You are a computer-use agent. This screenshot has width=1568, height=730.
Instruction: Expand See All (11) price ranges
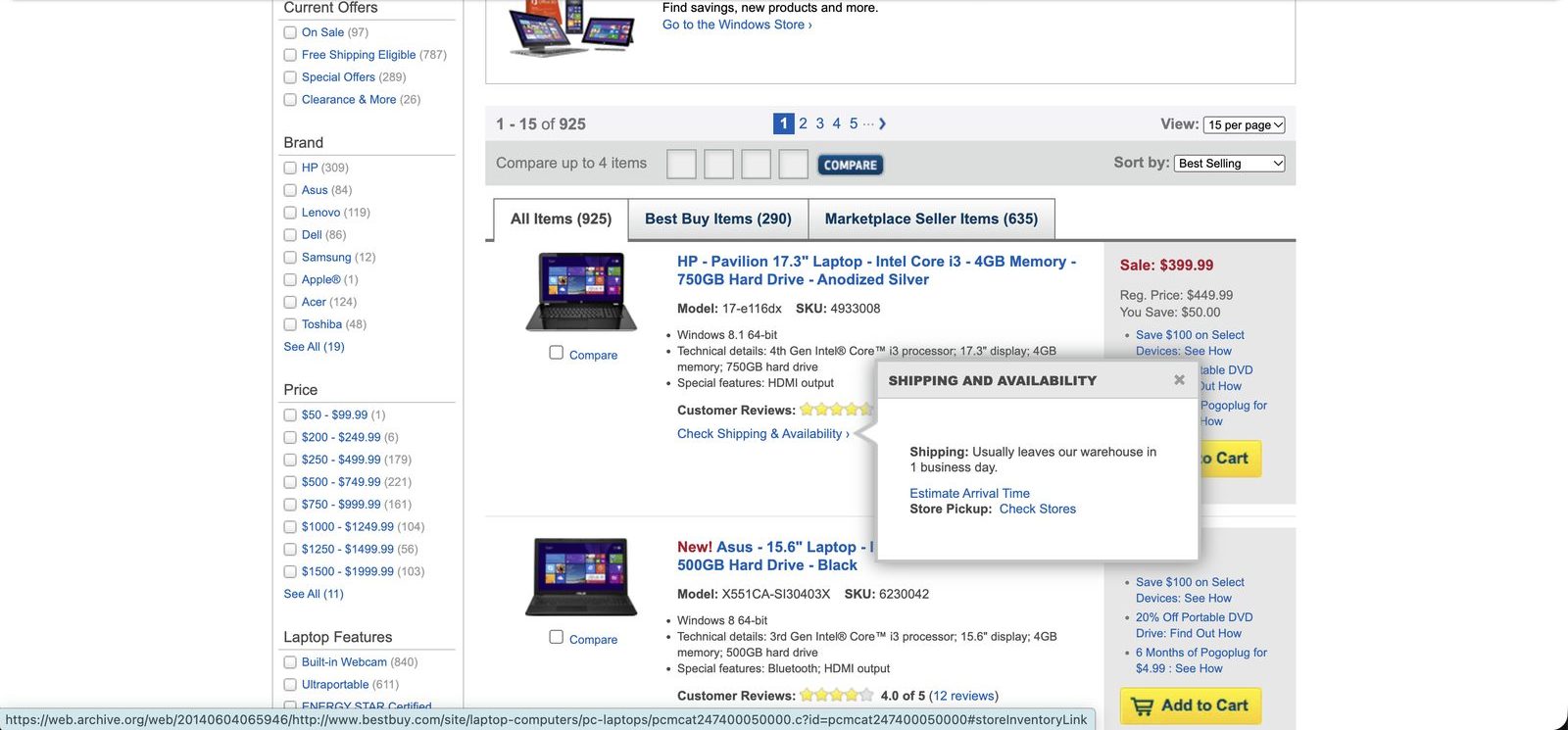(314, 594)
